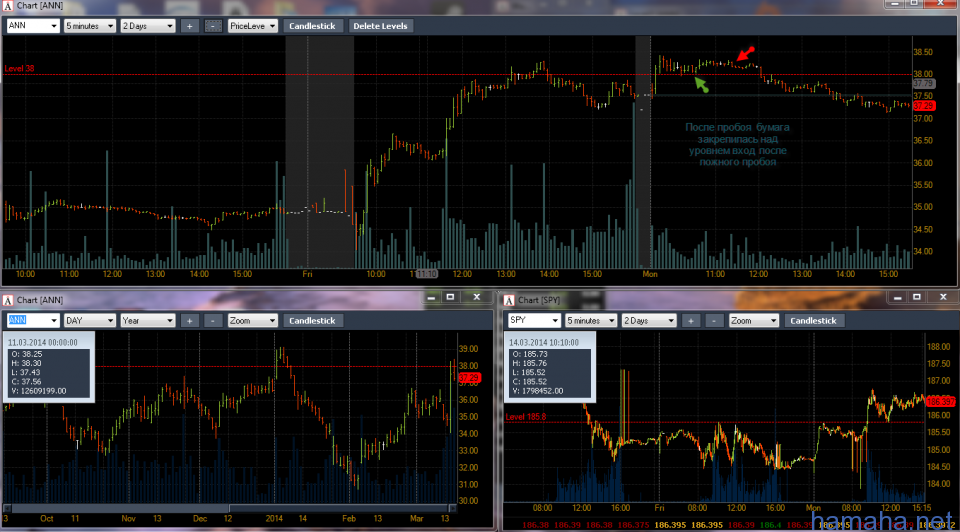
Task: Click minus zoom button in SPY chart
Action: [x=714, y=320]
